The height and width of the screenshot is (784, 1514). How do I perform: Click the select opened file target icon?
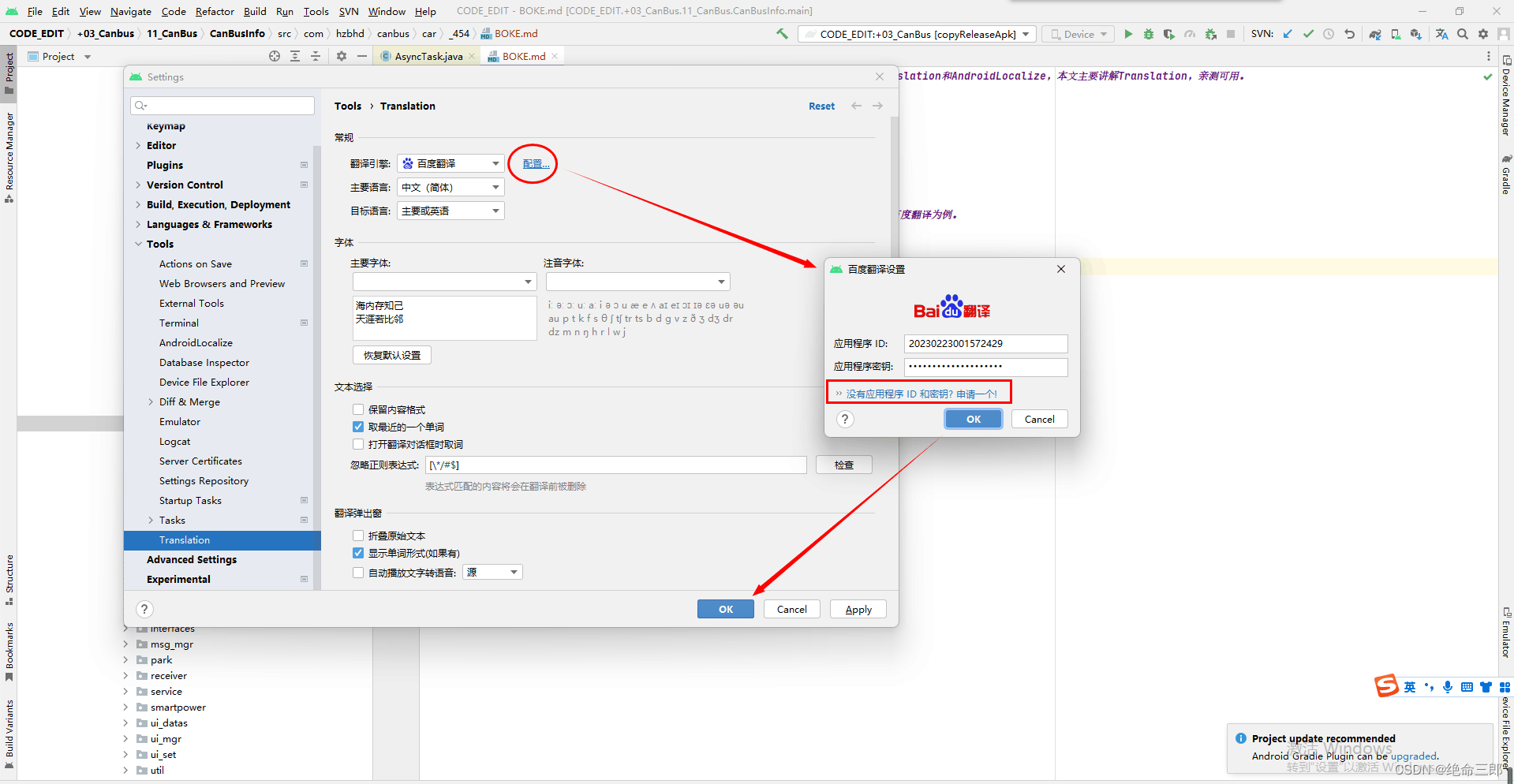[x=275, y=56]
